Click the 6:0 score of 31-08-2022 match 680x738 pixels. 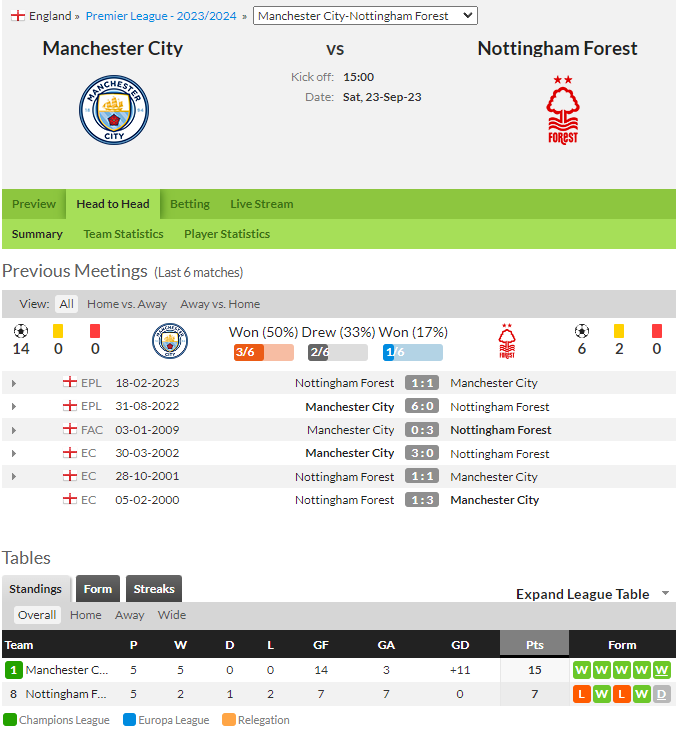(422, 406)
